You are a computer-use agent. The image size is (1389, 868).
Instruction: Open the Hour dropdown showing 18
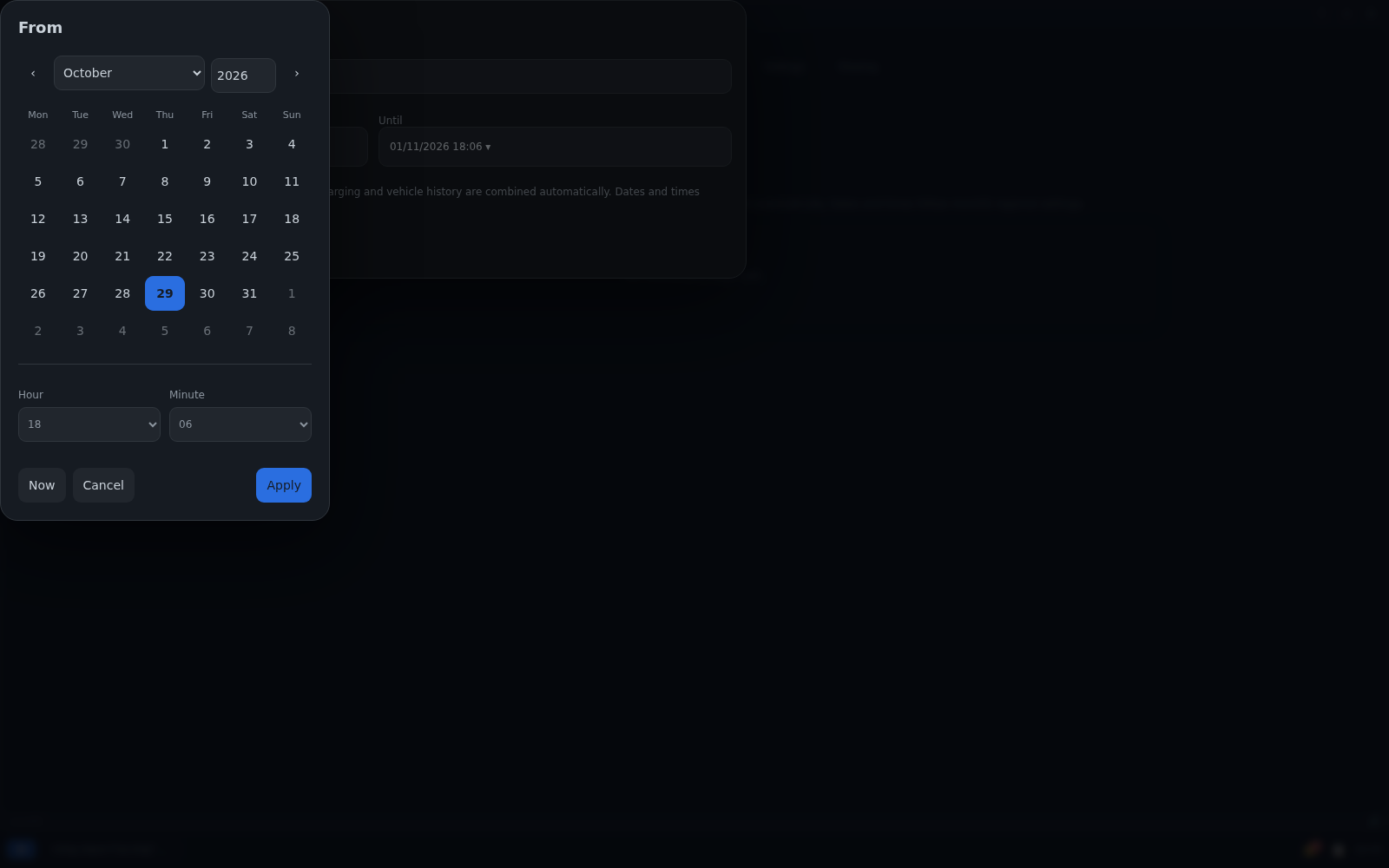tap(89, 424)
